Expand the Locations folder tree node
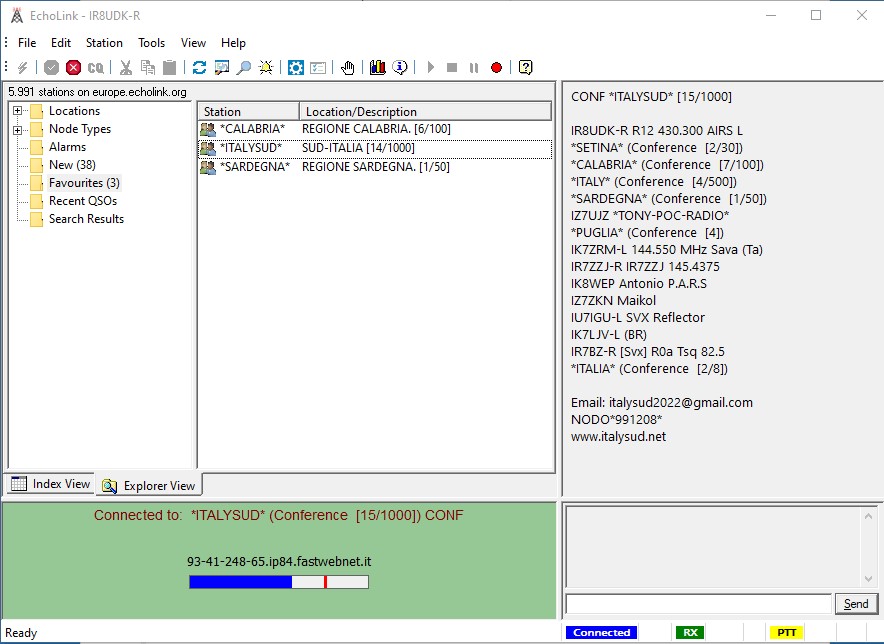This screenshot has height=644, width=884. 17,111
